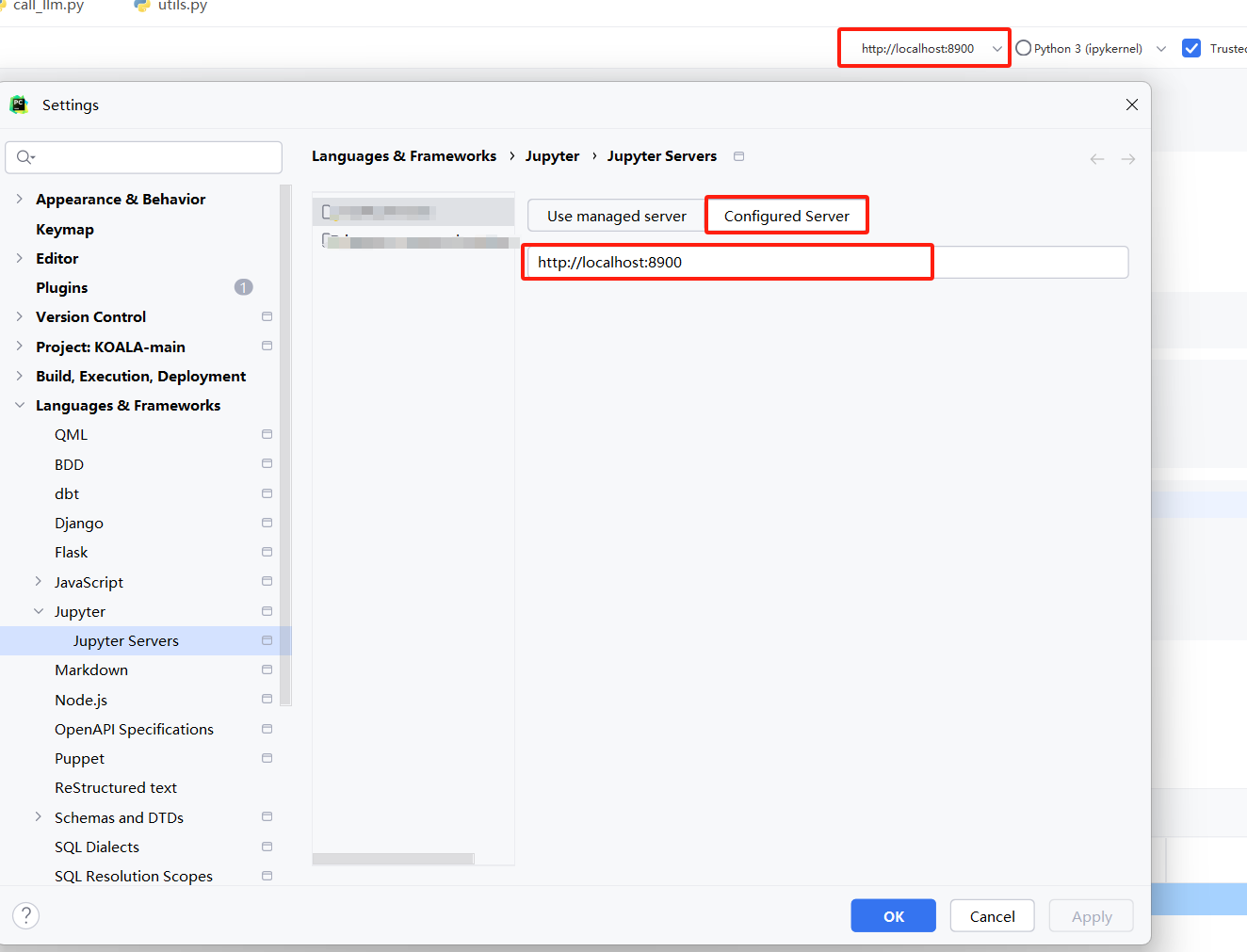Click the help question mark button
1247x952 pixels.
tap(26, 915)
